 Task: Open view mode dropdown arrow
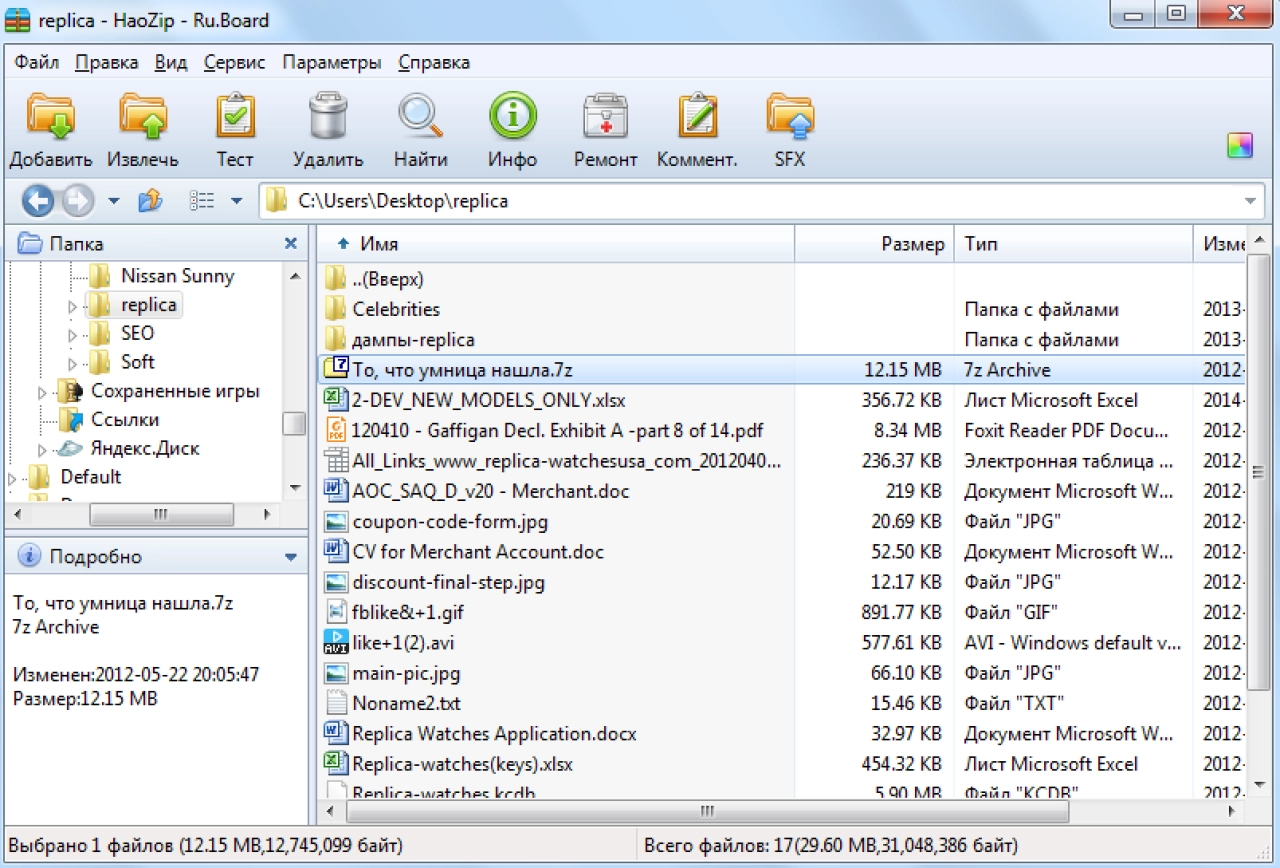coord(236,201)
